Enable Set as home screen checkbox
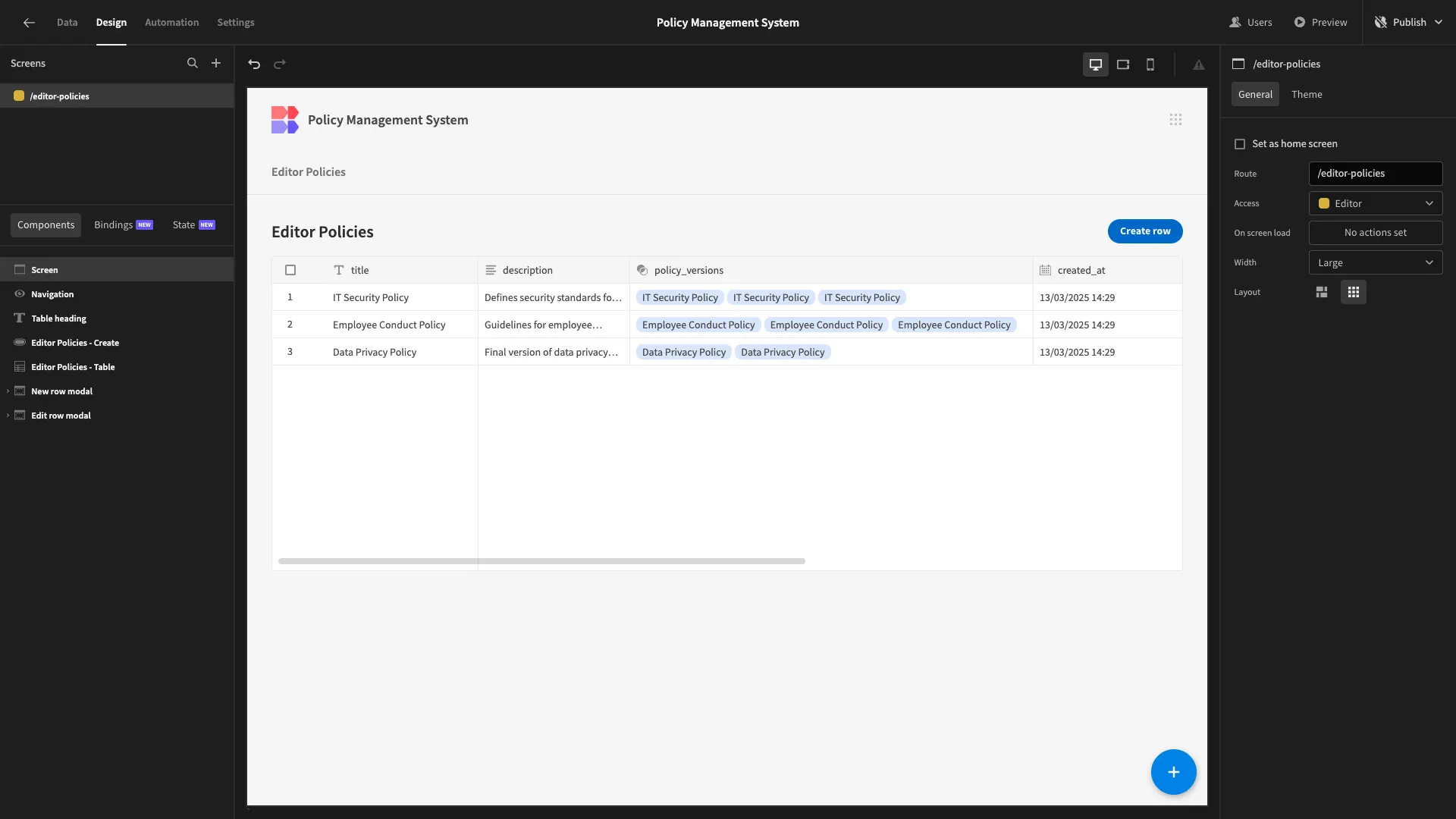This screenshot has width=1456, height=819. click(x=1240, y=144)
